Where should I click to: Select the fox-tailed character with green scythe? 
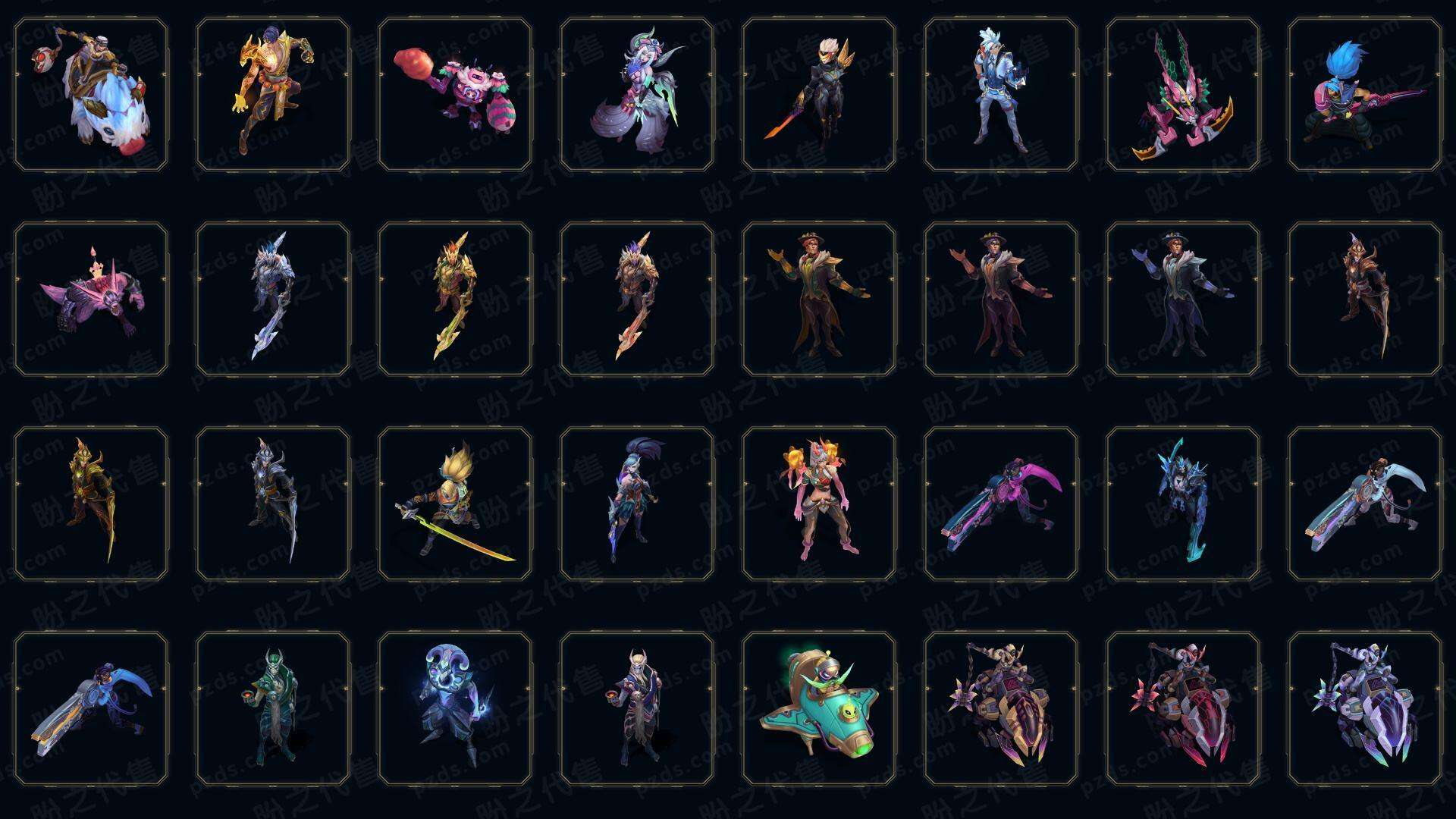pos(637,95)
